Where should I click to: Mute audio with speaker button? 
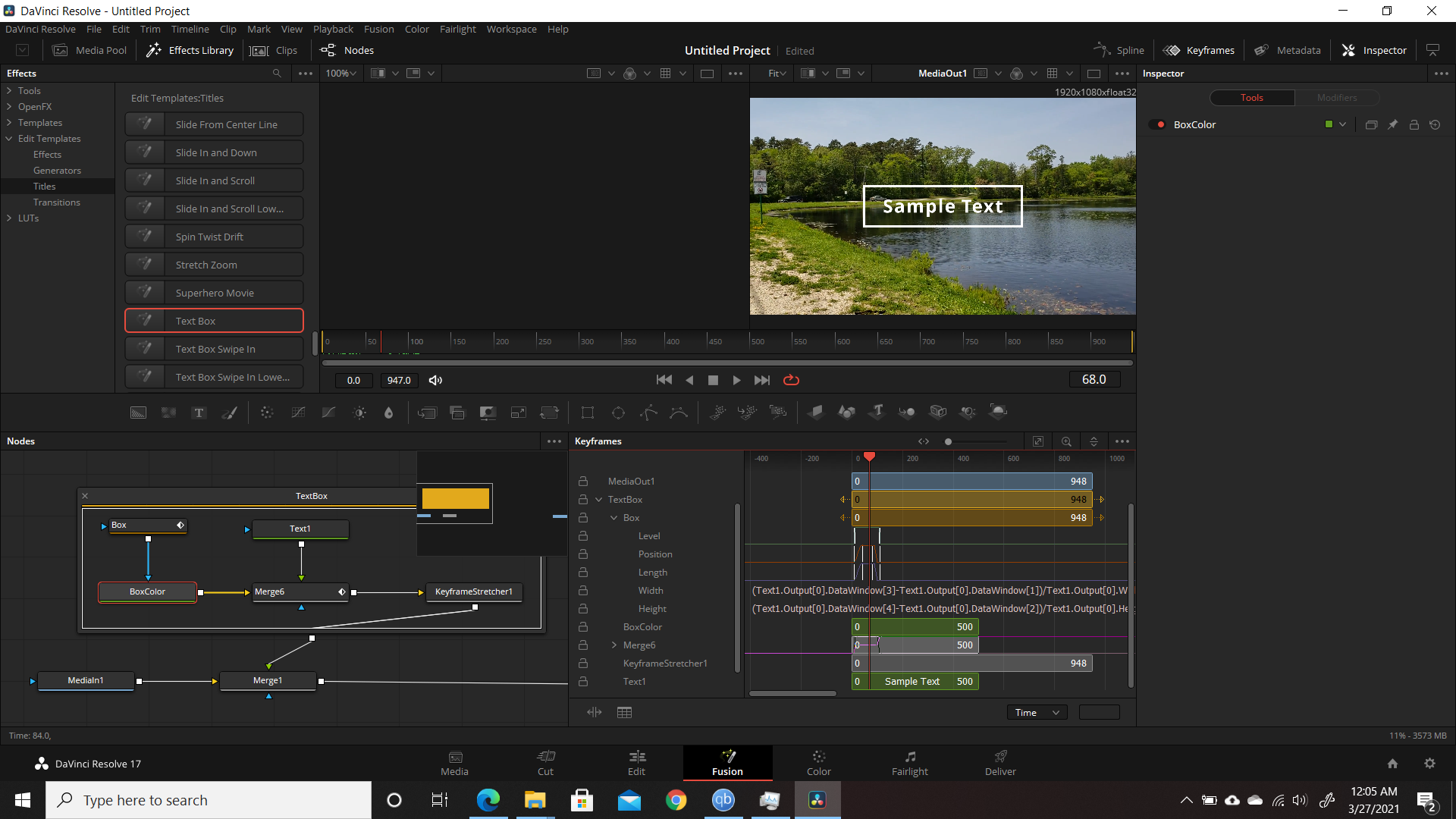435,380
